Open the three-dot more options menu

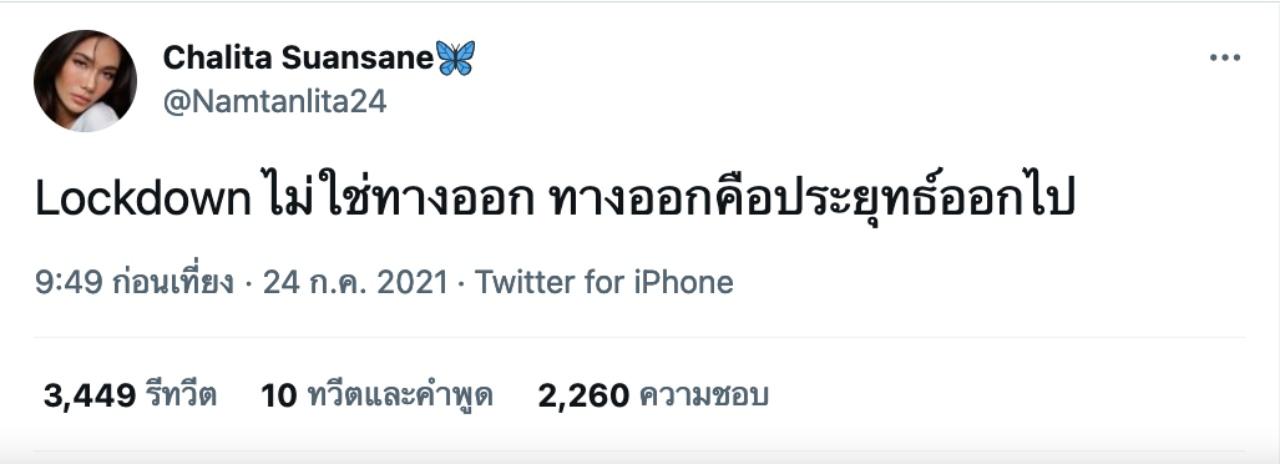click(1225, 58)
